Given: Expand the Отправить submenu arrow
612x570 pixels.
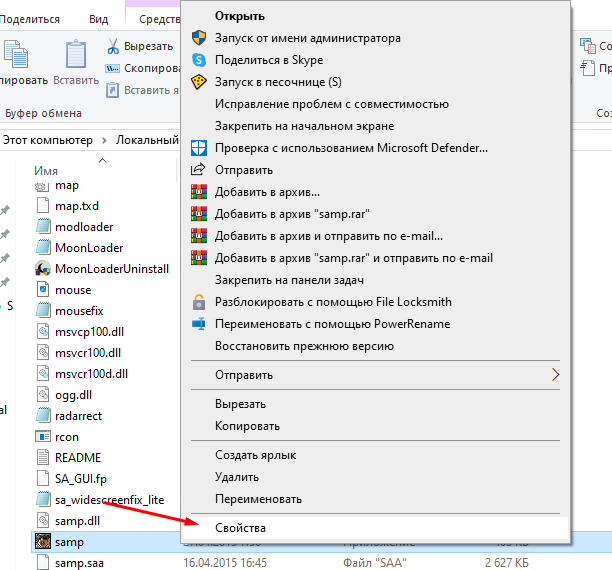Looking at the screenshot, I should coord(556,375).
